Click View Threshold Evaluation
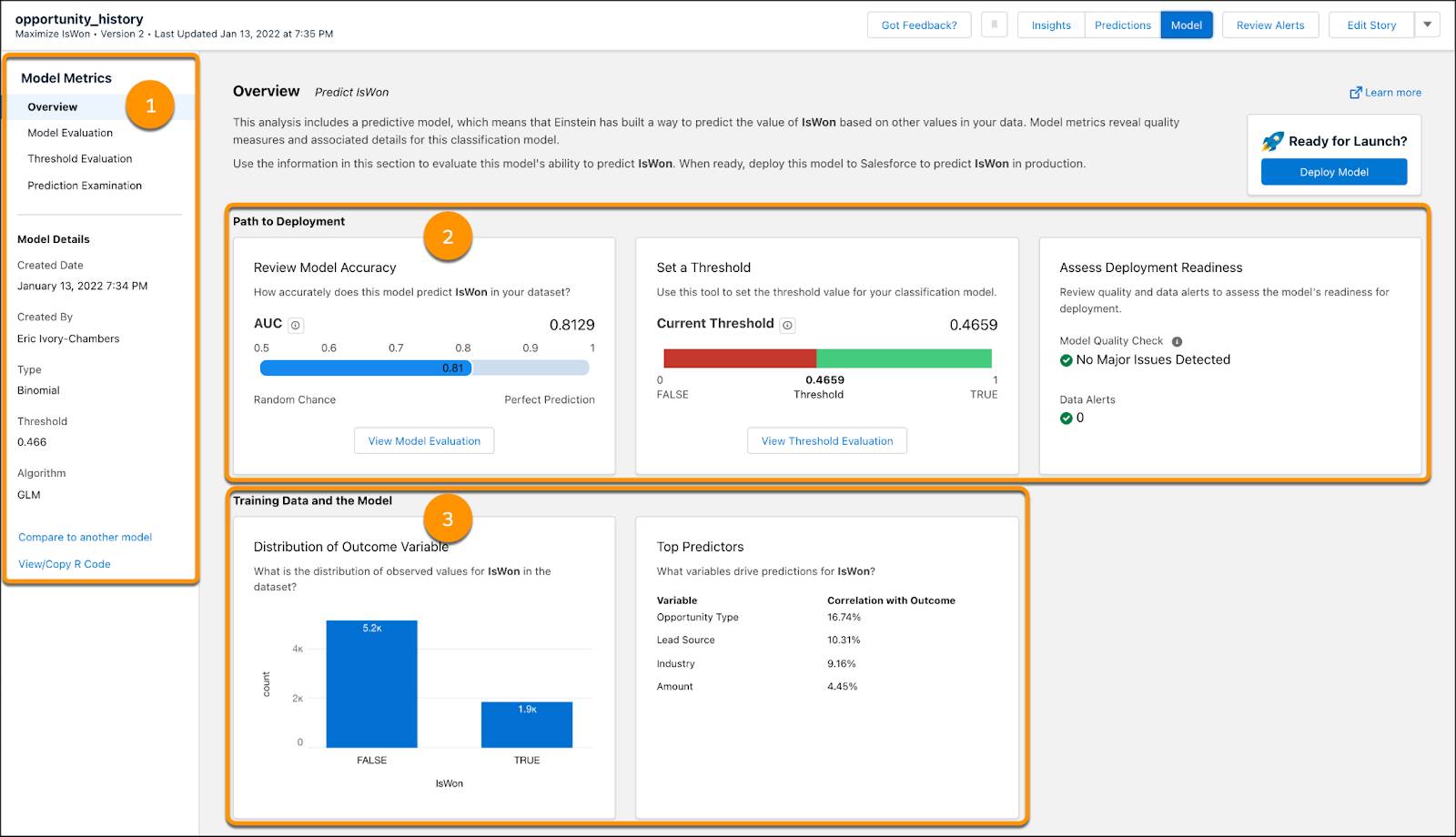Viewport: 1456px width, 837px height. tap(826, 440)
